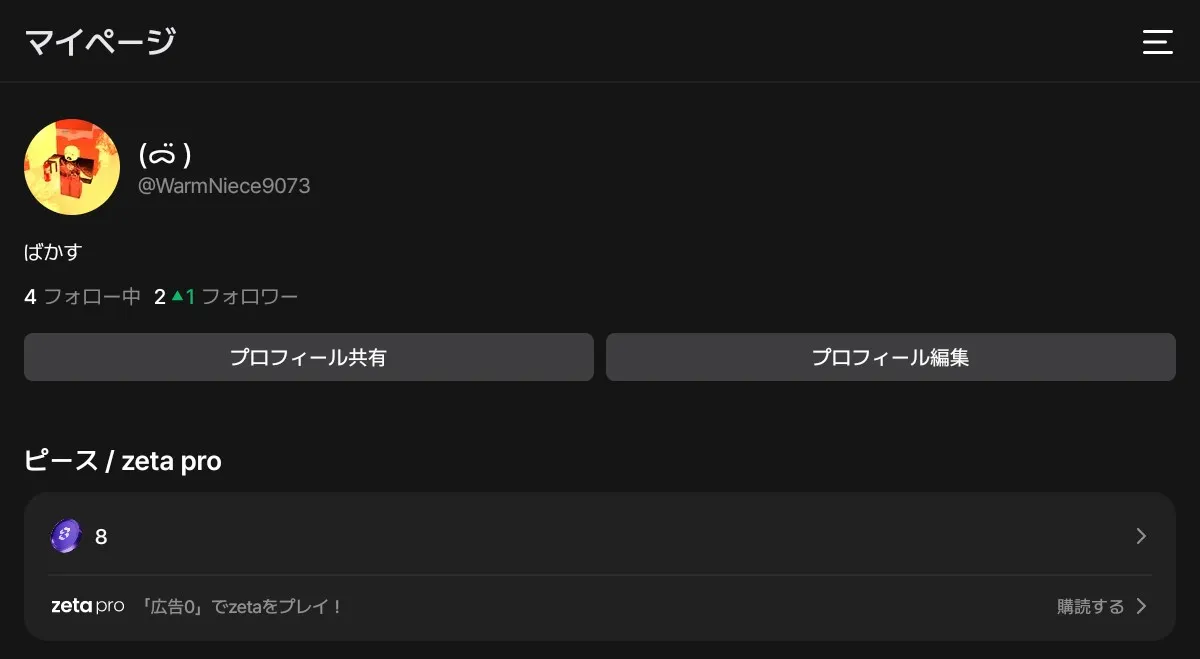The image size is (1200, 659).
Task: Click the ばかす bio text
Action: click(52, 252)
